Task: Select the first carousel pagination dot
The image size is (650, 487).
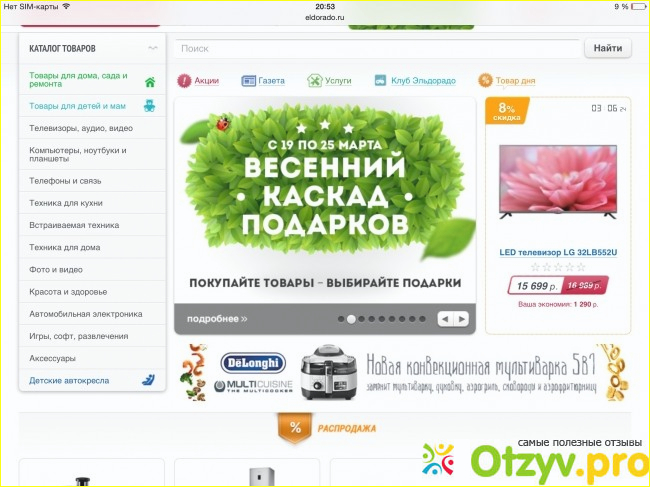Action: pos(340,319)
